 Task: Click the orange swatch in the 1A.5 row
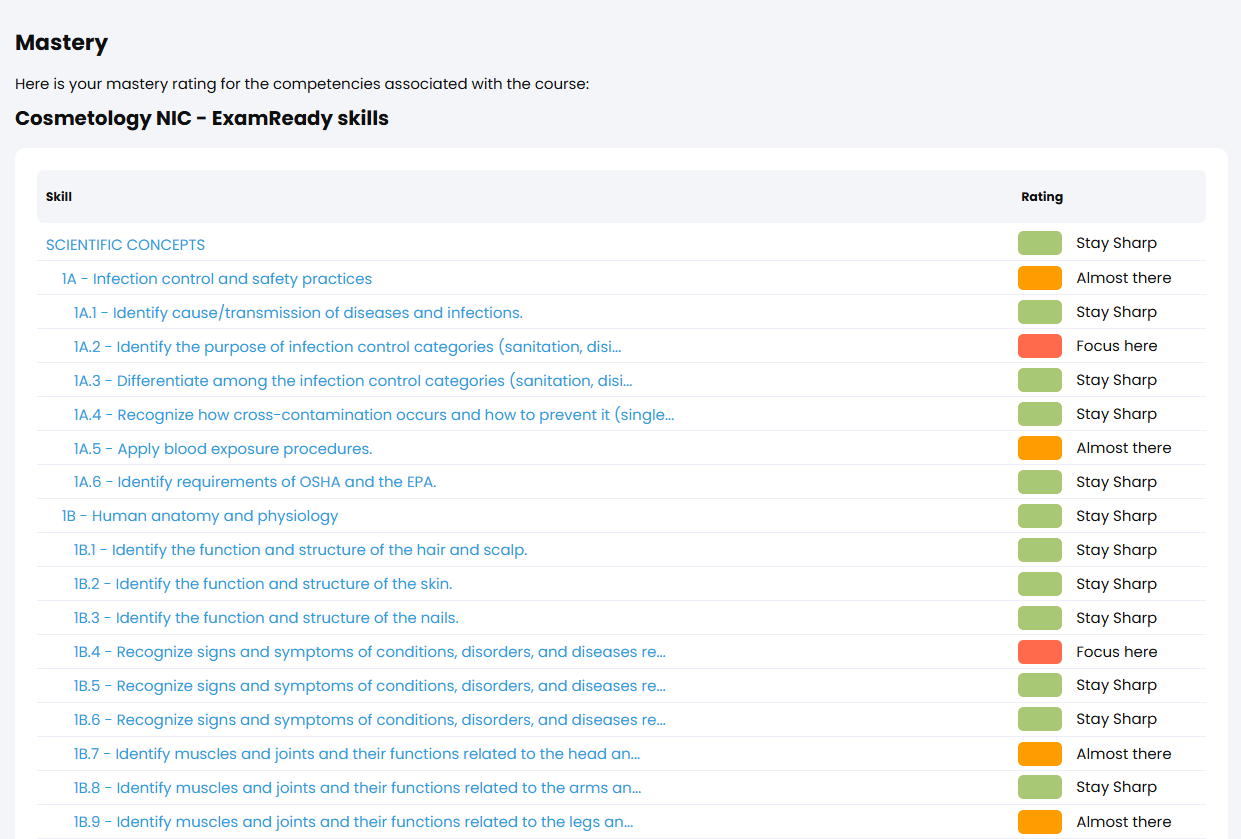tap(1040, 448)
